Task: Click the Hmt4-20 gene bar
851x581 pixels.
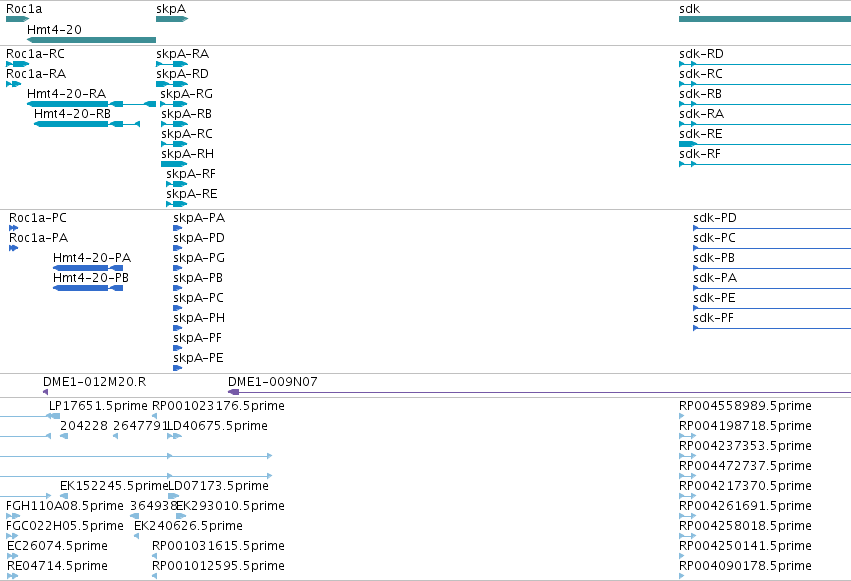Action: [91, 40]
